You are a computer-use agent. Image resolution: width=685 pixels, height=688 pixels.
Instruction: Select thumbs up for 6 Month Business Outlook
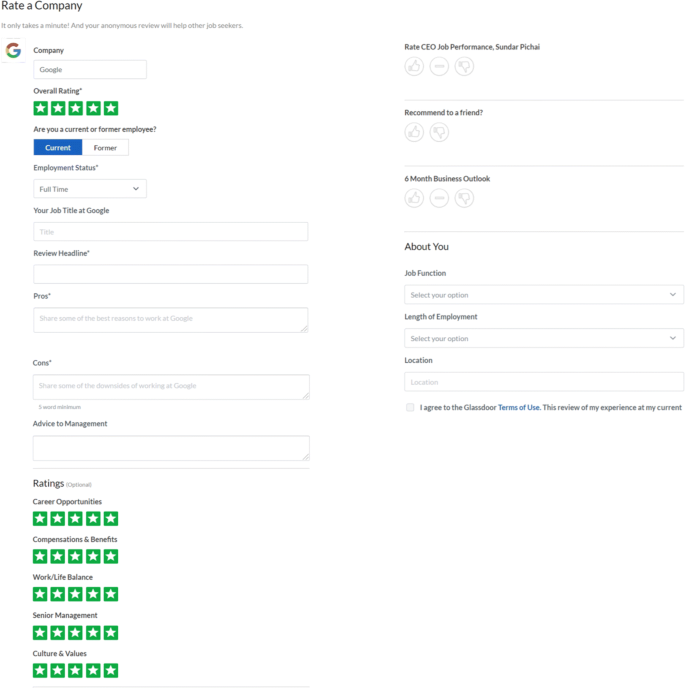point(414,198)
